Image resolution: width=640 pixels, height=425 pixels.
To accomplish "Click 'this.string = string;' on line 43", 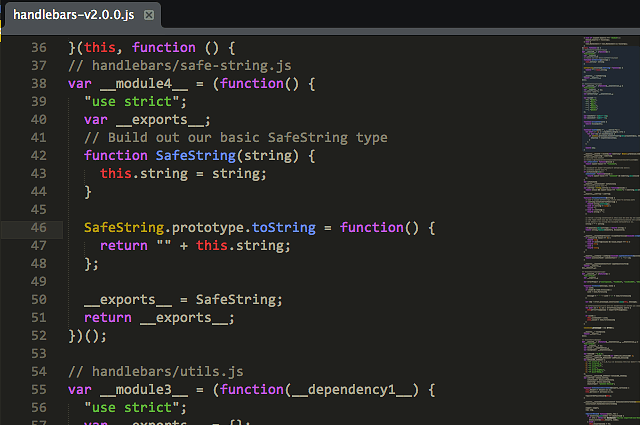I will click(183, 174).
